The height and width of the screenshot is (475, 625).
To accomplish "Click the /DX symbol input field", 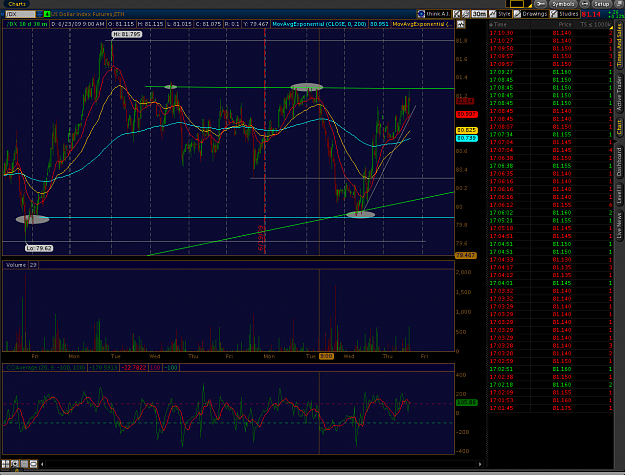I will 21,14.
